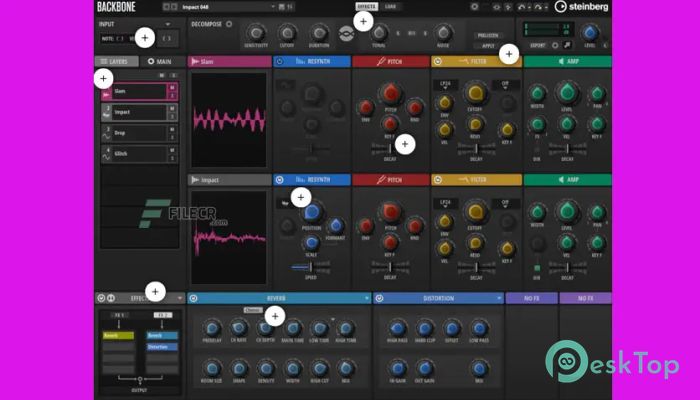Select the Drop layer row
This screenshot has width=700, height=400.
140,133
